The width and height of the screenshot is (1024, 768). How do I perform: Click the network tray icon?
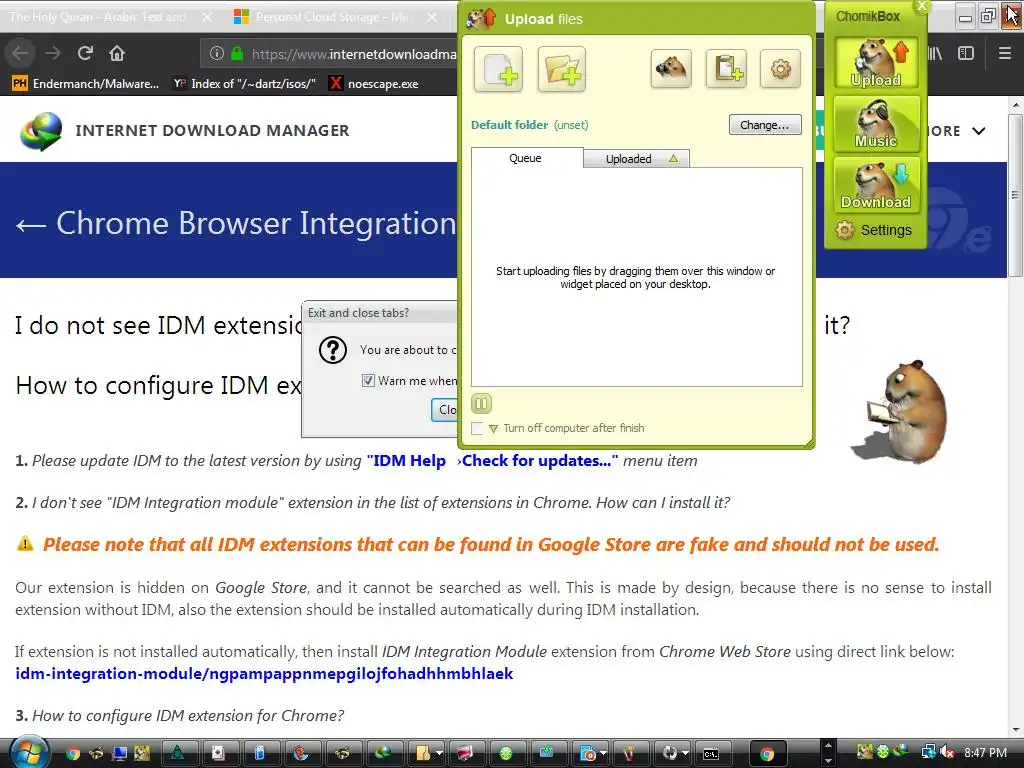point(928,753)
